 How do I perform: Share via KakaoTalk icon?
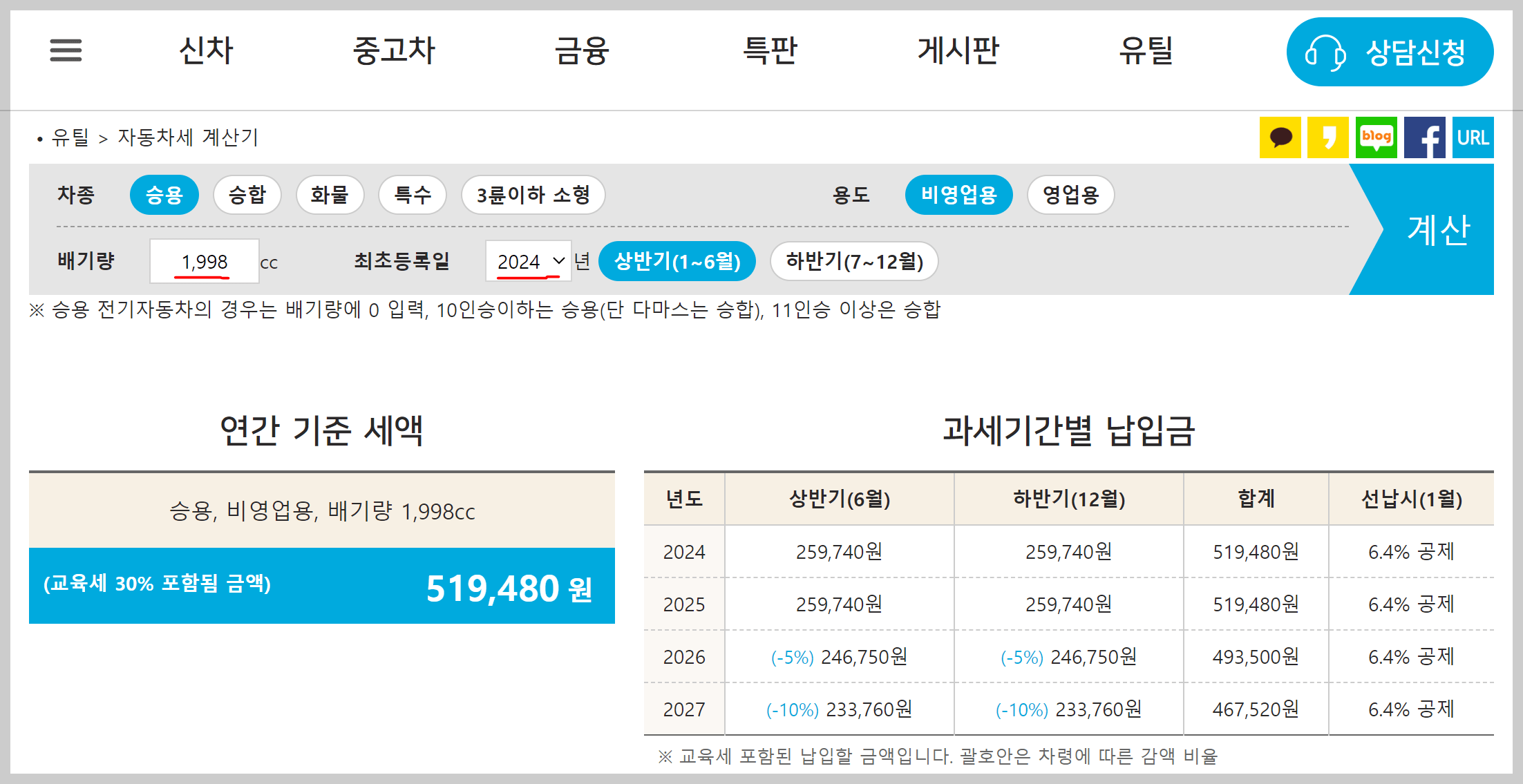click(x=1280, y=137)
